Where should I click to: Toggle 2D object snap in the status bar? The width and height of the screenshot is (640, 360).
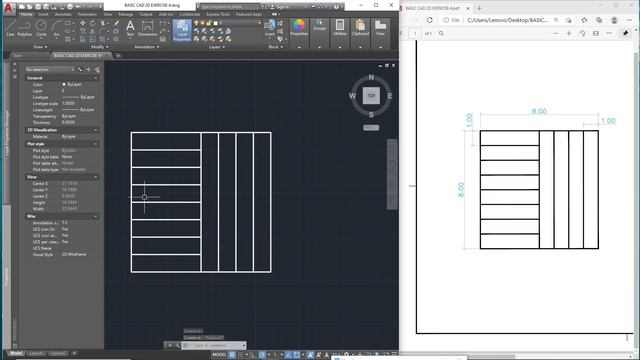[297, 355]
